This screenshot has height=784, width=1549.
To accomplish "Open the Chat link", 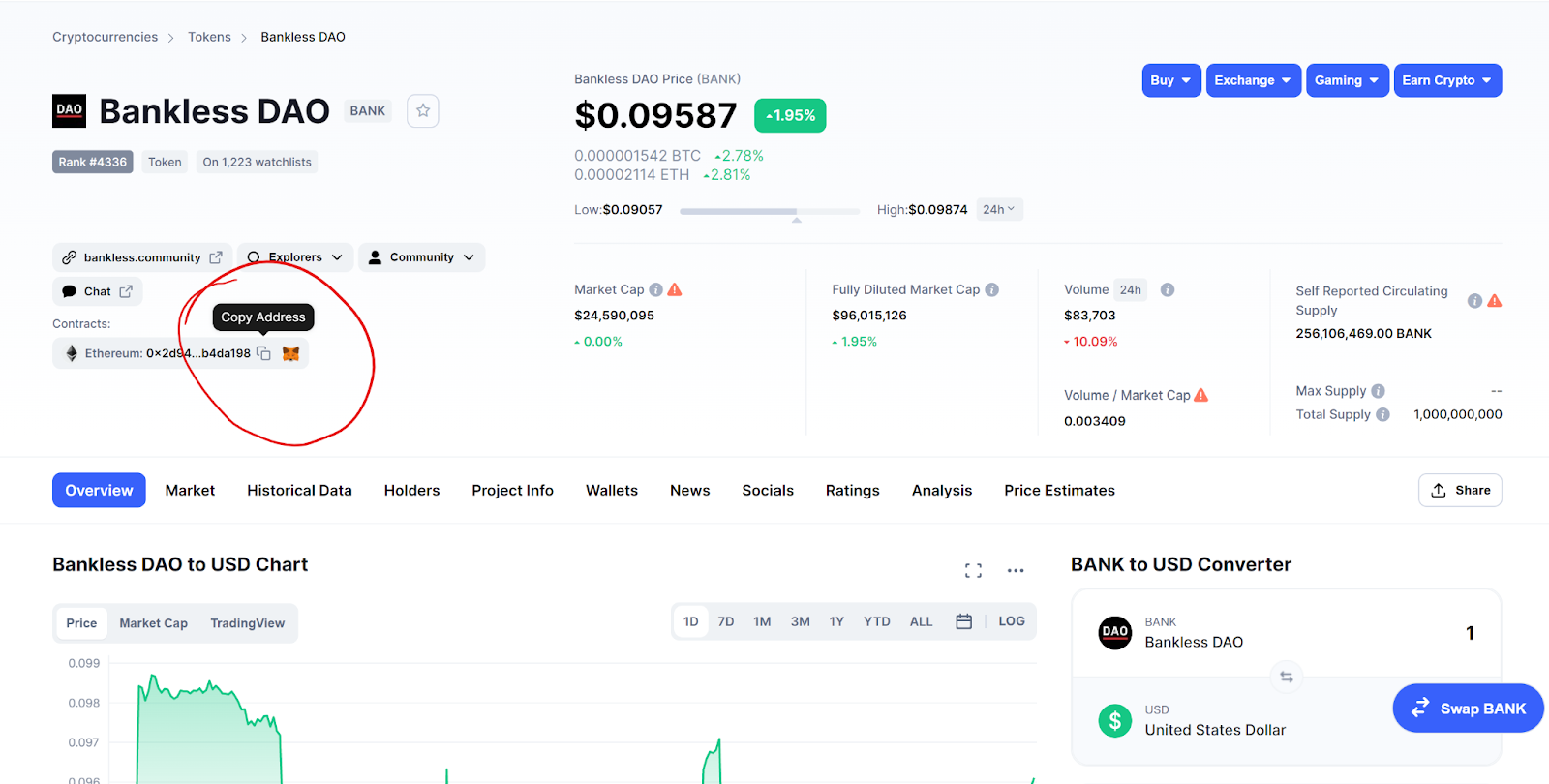I will click(97, 291).
